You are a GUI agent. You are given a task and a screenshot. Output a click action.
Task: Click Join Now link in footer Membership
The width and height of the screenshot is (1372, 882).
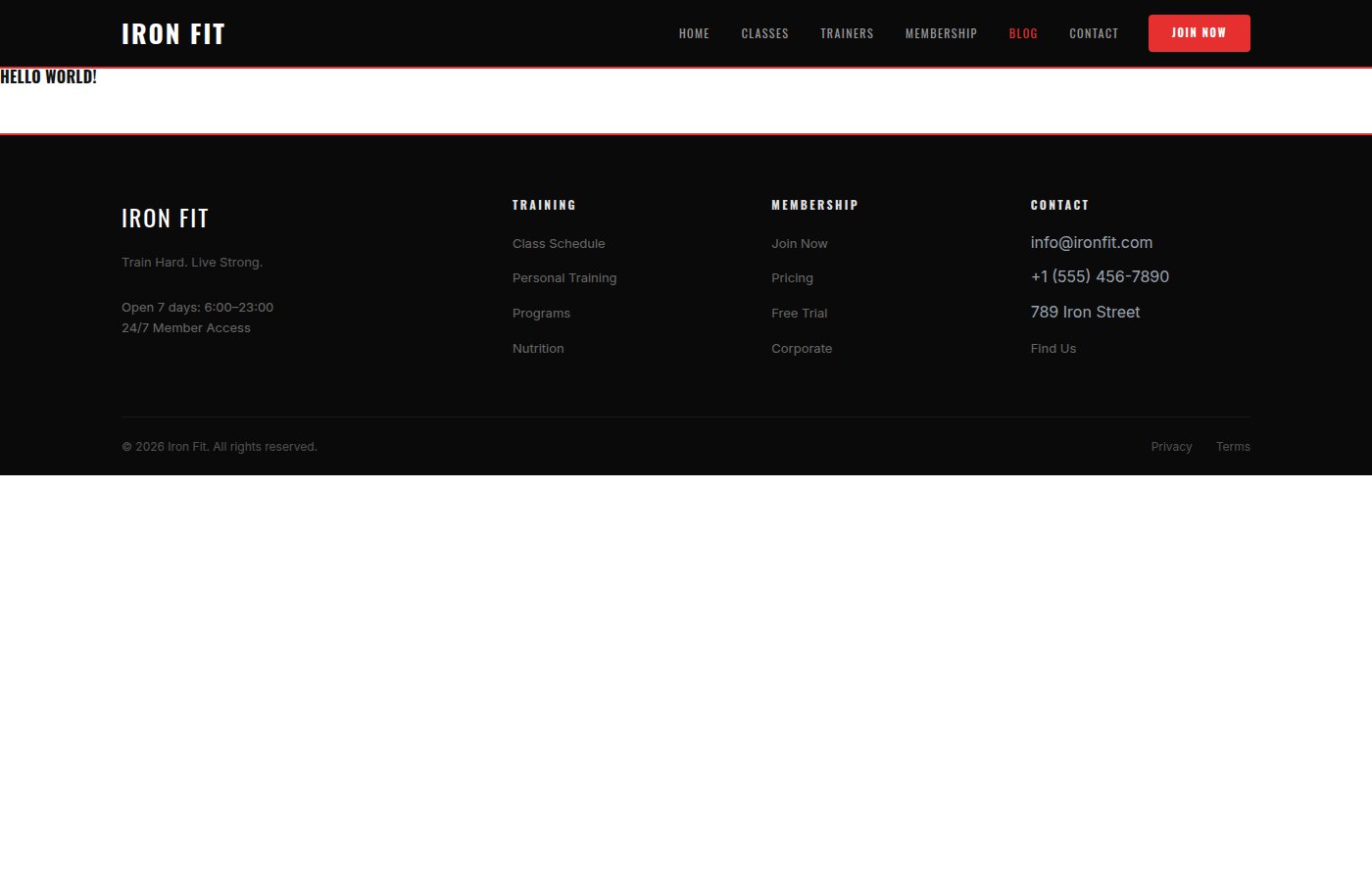click(800, 243)
